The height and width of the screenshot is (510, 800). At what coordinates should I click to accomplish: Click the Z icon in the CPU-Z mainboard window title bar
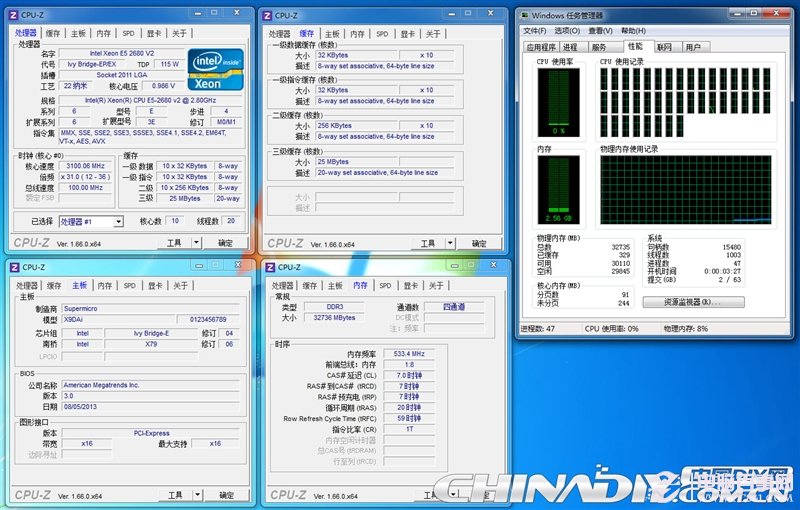point(15,267)
